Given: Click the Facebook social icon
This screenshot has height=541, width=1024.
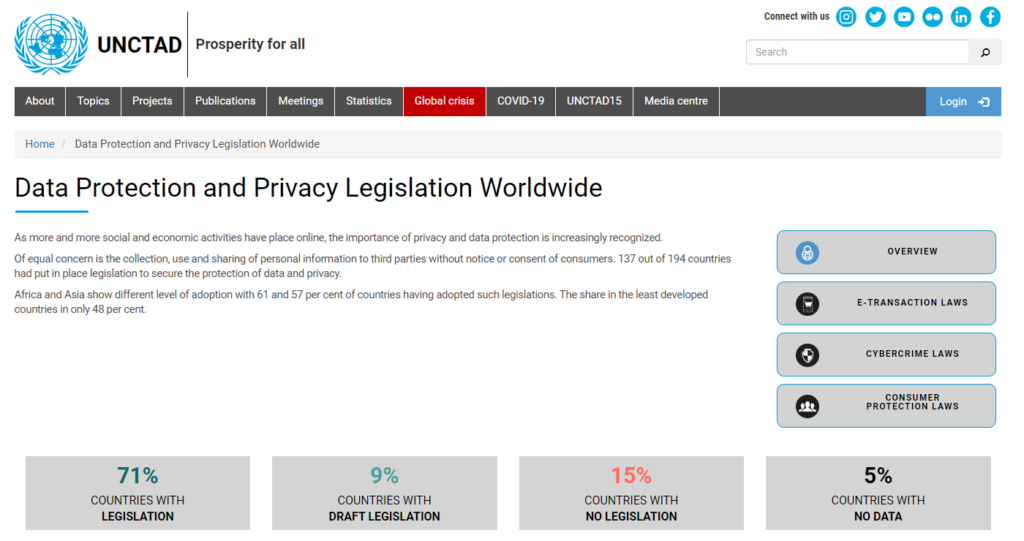Looking at the screenshot, I should 990,17.
